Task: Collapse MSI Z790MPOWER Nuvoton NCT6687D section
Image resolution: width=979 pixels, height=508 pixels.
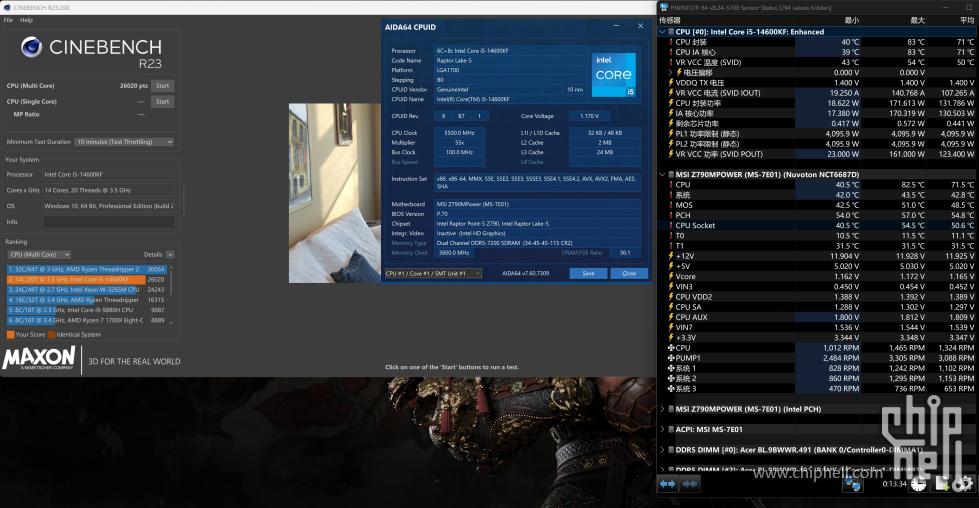Action: pos(662,175)
